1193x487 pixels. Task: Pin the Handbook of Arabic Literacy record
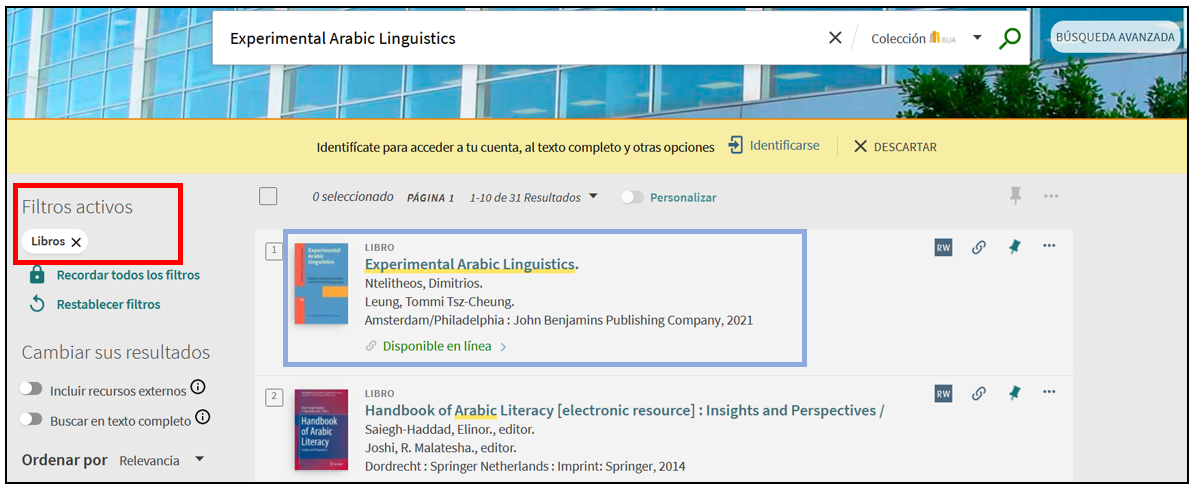point(1014,393)
